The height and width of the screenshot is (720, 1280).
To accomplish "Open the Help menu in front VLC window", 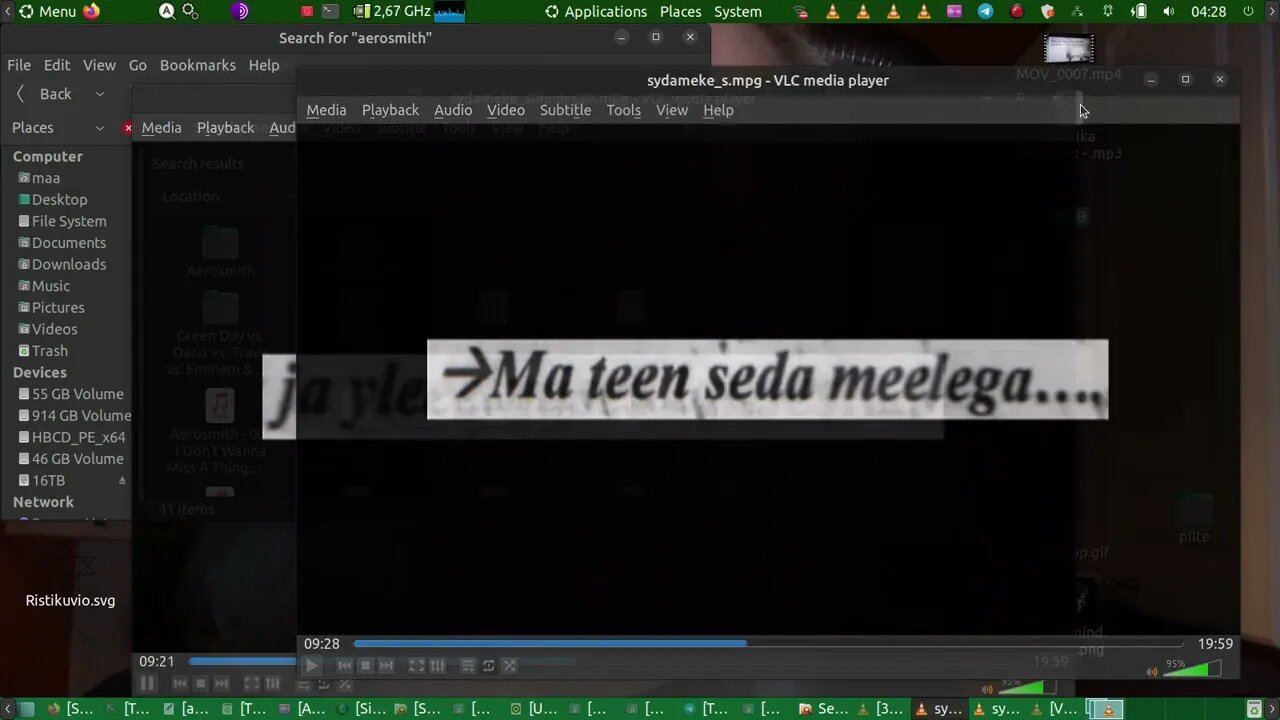I will coord(718,110).
